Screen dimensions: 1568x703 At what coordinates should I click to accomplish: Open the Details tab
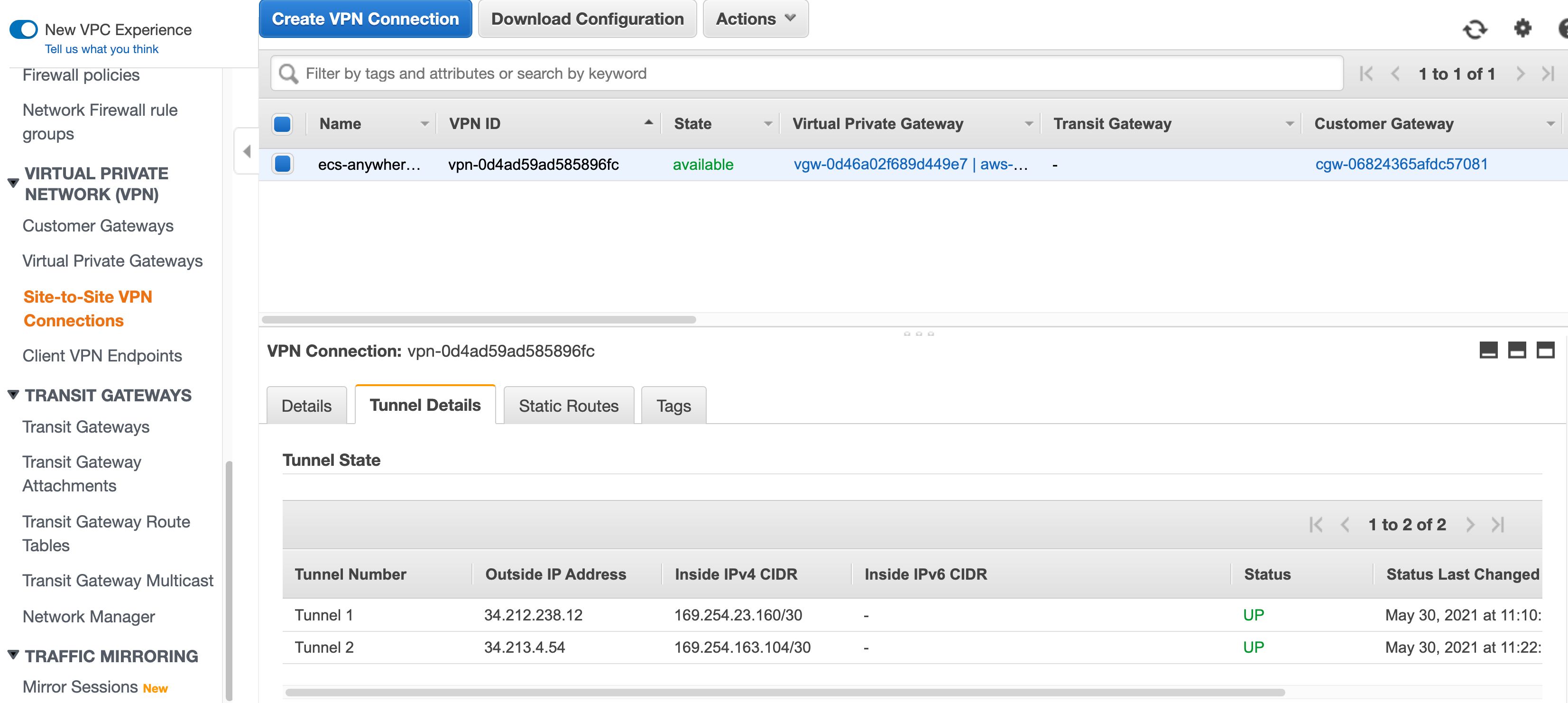pyautogui.click(x=306, y=406)
